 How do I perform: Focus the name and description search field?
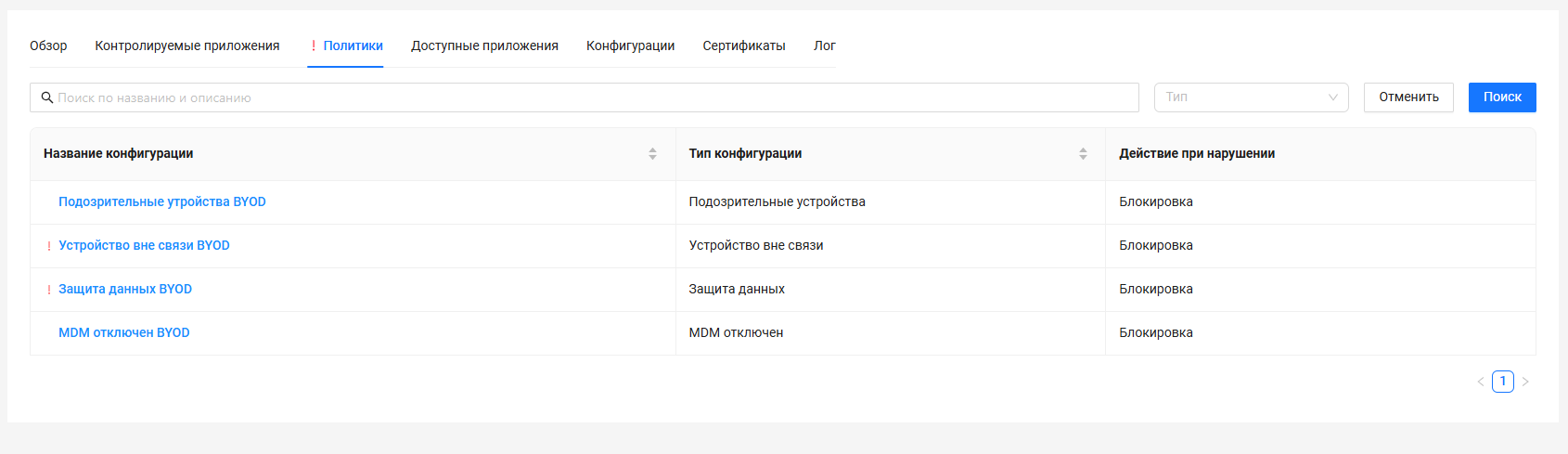pos(594,97)
